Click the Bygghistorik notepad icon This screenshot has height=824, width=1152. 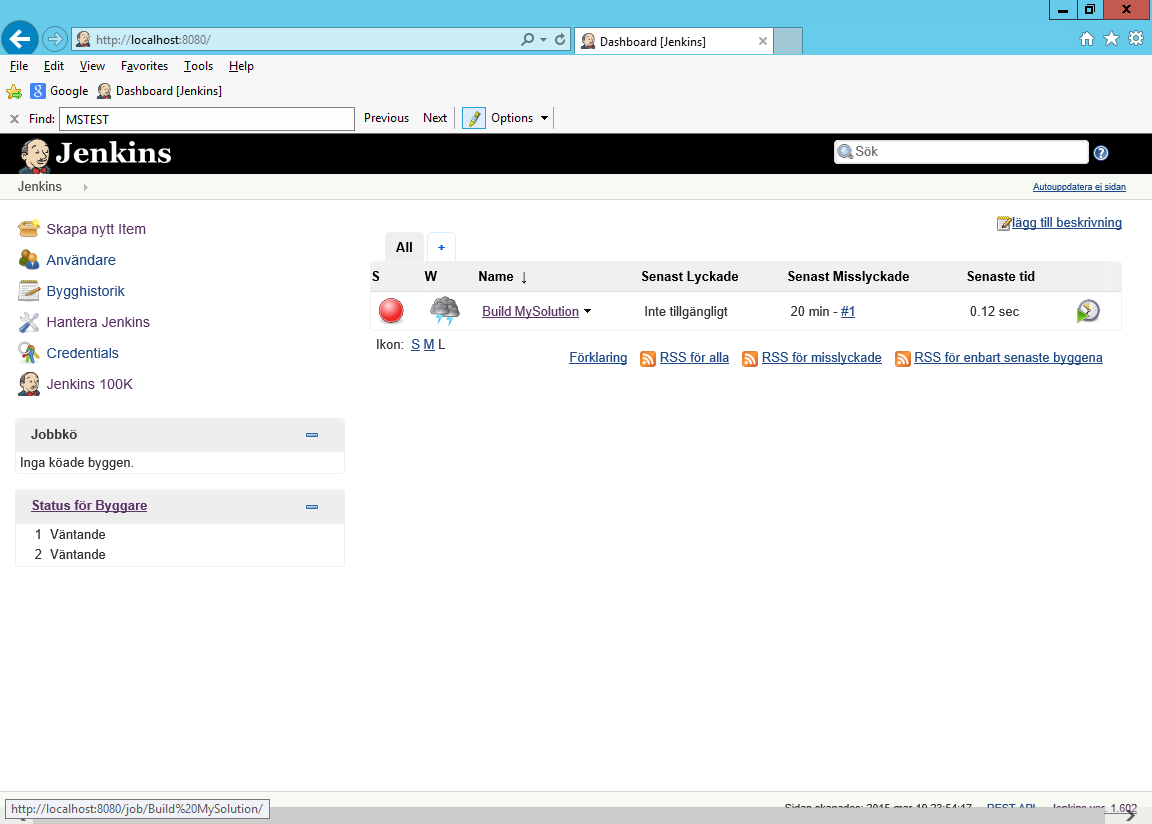pyautogui.click(x=29, y=291)
